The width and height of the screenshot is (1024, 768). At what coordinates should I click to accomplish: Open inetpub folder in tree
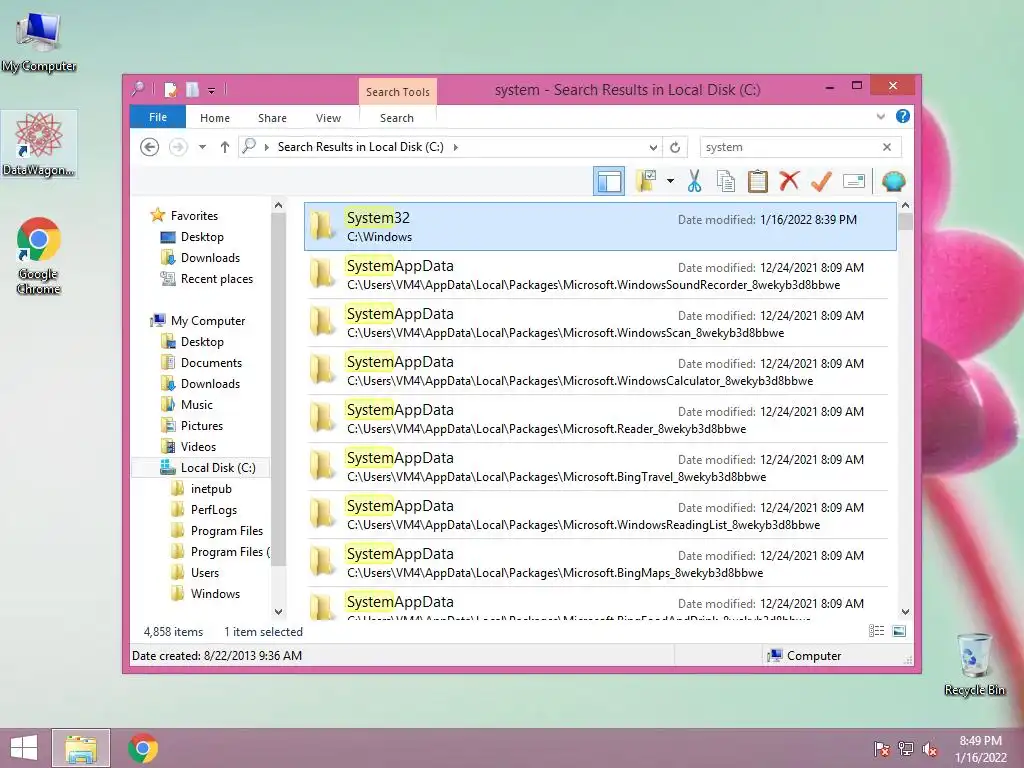pyautogui.click(x=211, y=488)
